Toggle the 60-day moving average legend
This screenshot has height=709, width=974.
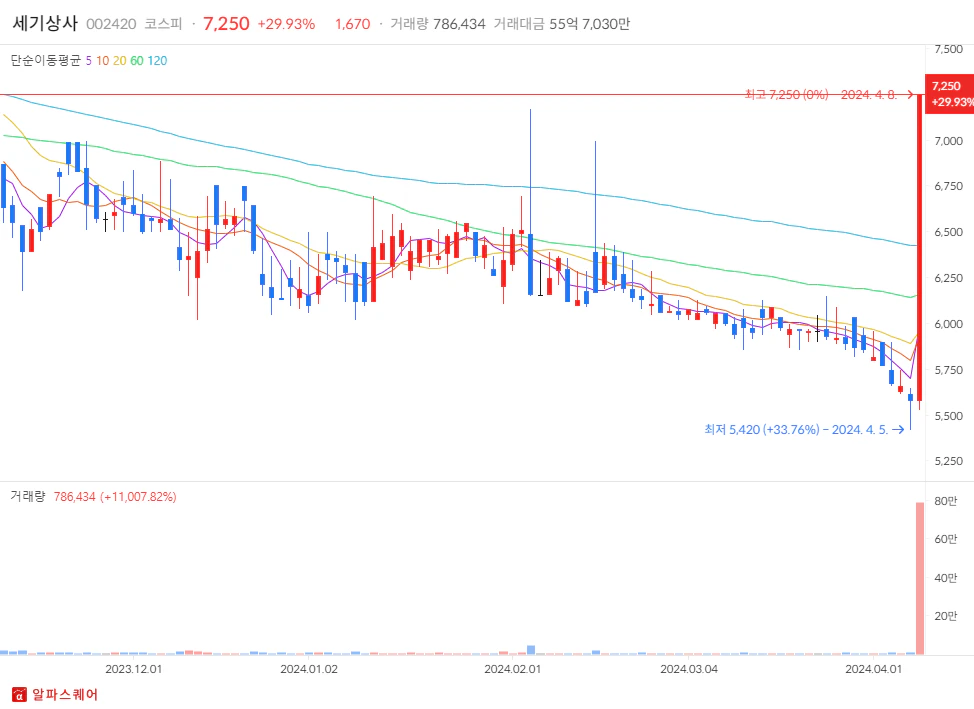[x=137, y=60]
